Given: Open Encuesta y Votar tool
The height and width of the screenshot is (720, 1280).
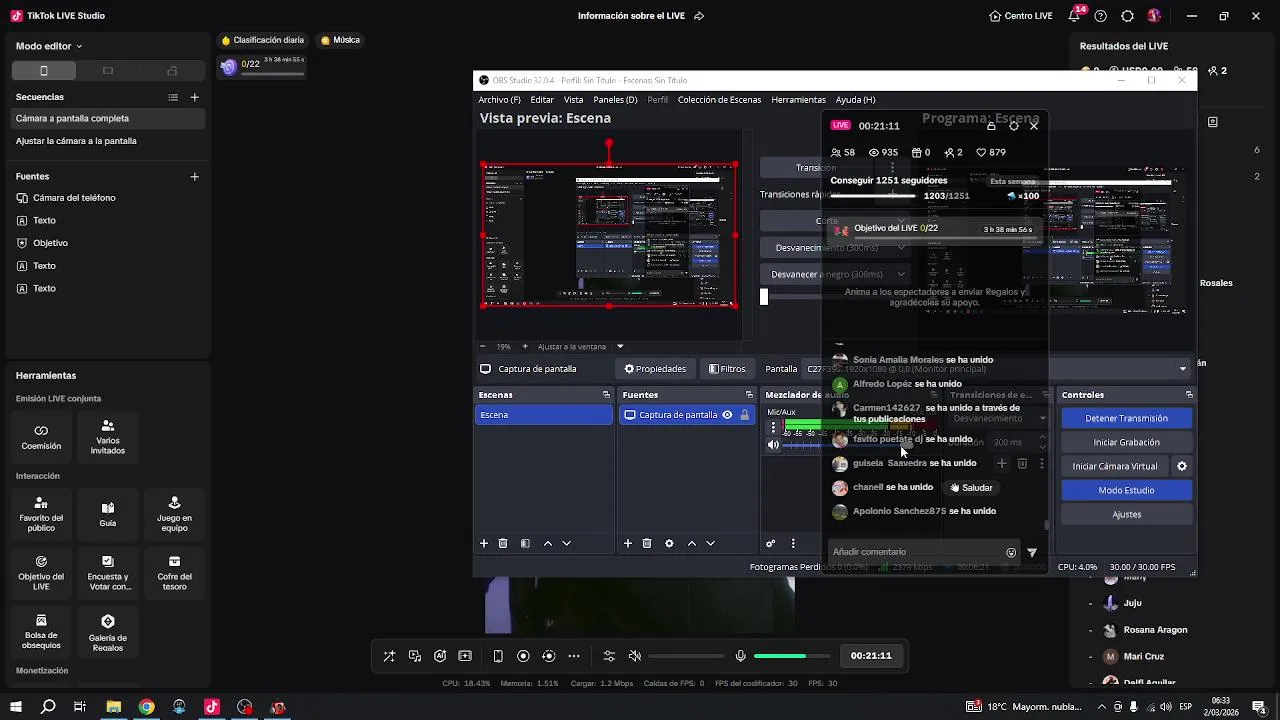Looking at the screenshot, I should pos(108,573).
